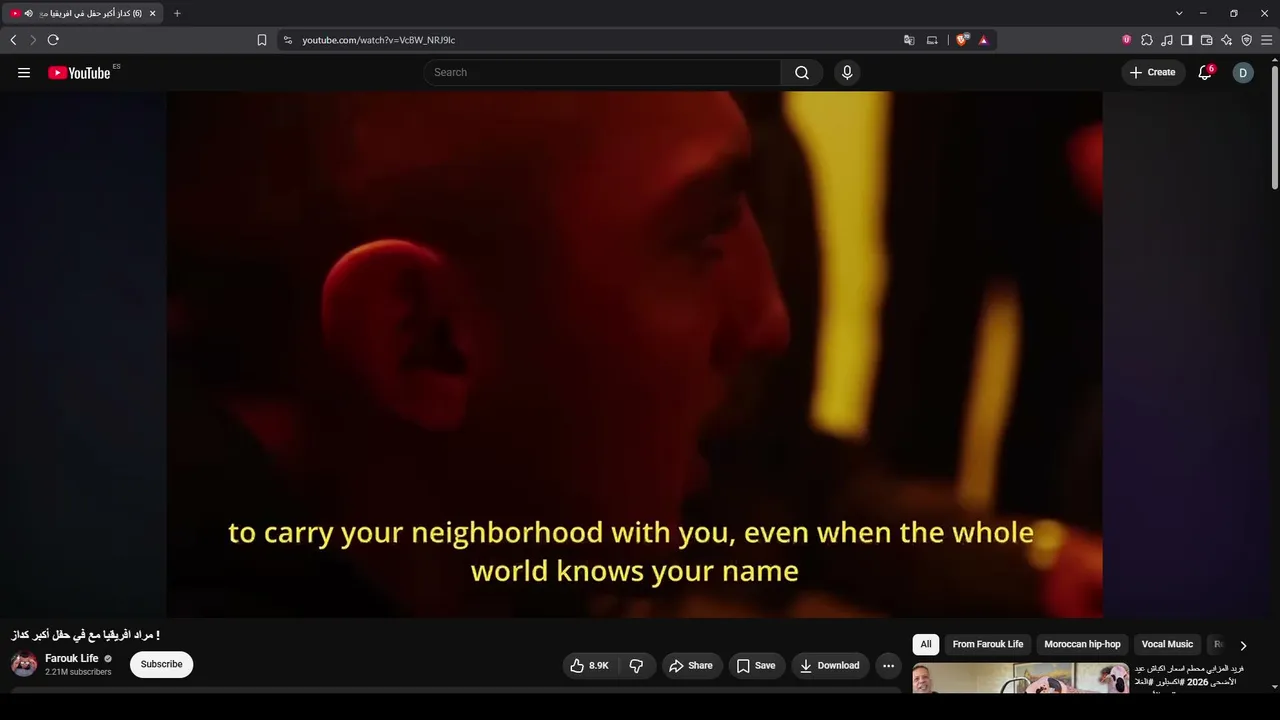
Task: Toggle the browser sidebar panel
Action: coord(1187,40)
